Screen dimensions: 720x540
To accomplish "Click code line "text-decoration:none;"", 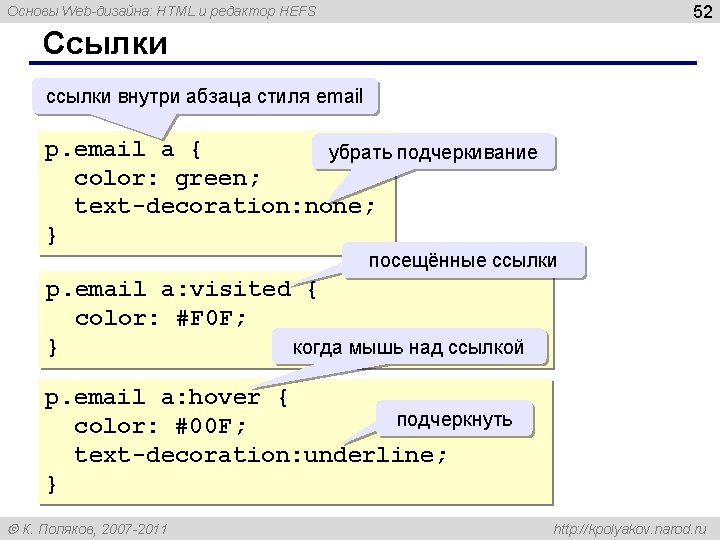I will (x=225, y=206).
